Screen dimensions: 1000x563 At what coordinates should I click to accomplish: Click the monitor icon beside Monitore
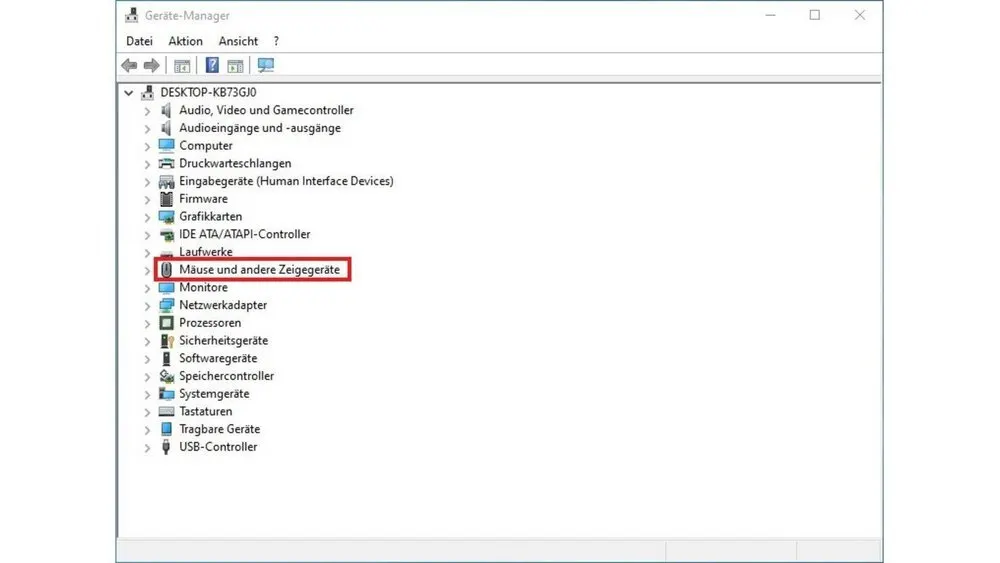click(x=166, y=288)
